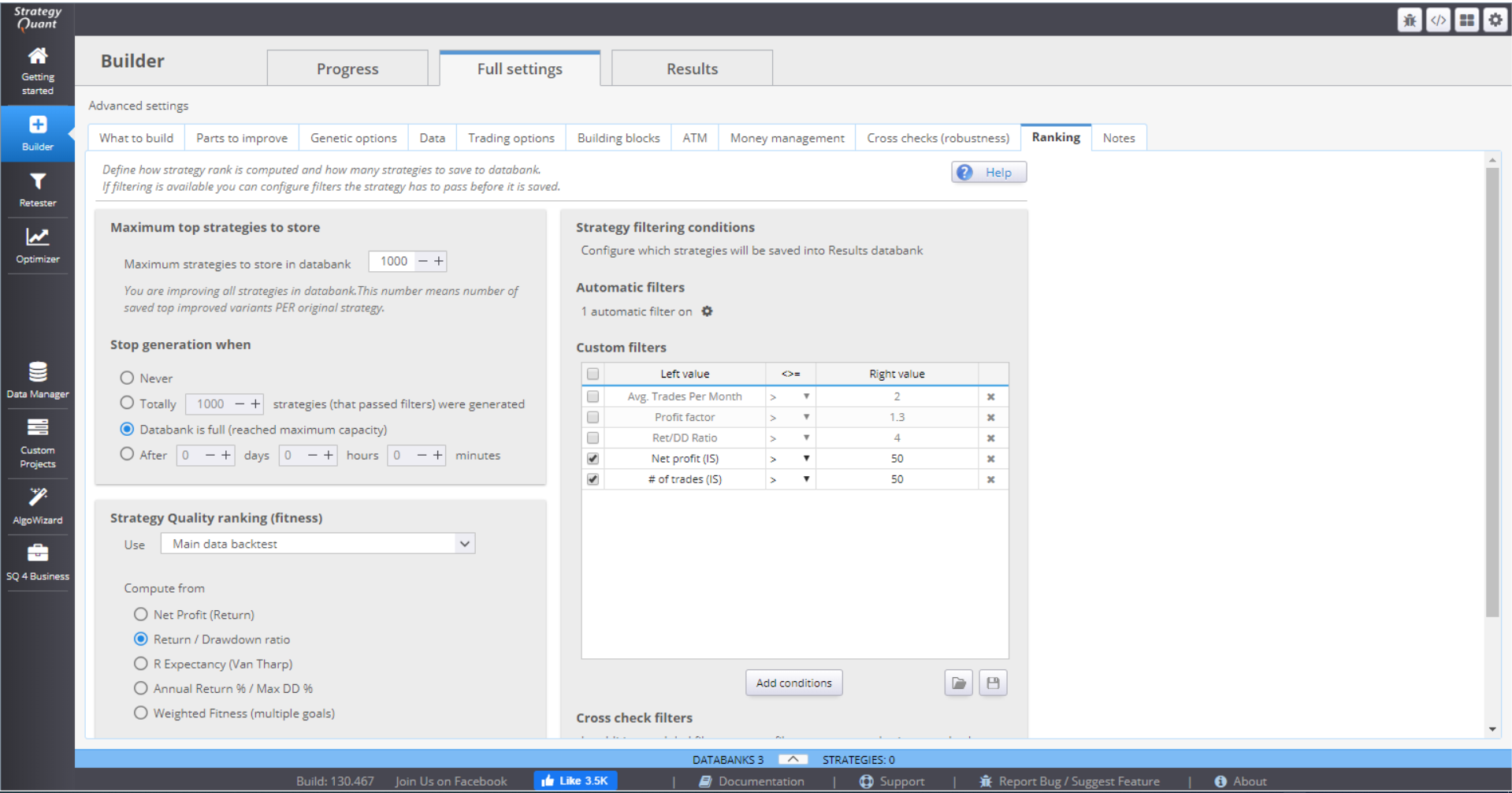Enable the Avg. Trades Per Month filter
The image size is (1512, 793).
click(x=593, y=396)
